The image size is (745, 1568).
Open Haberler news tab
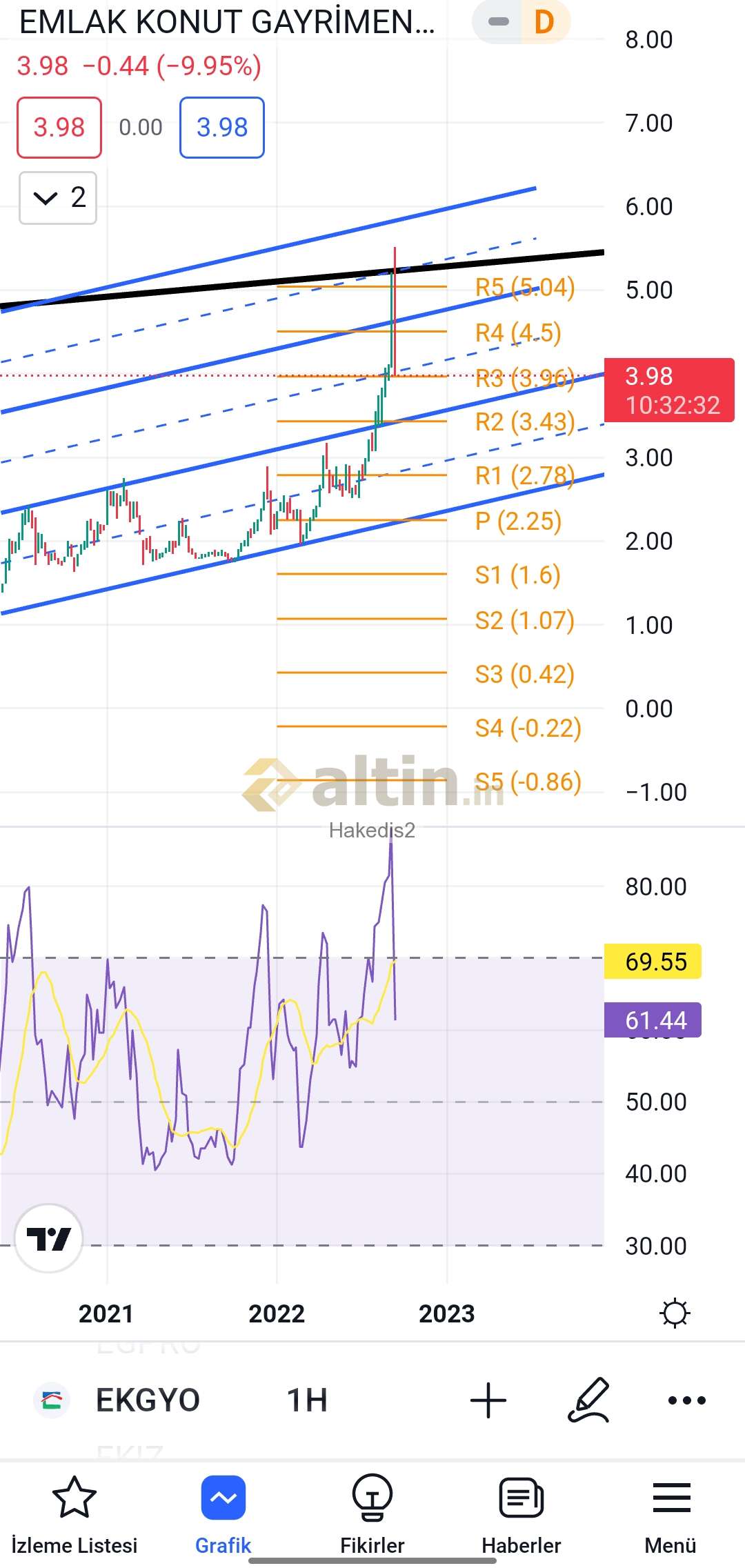pos(521,1516)
